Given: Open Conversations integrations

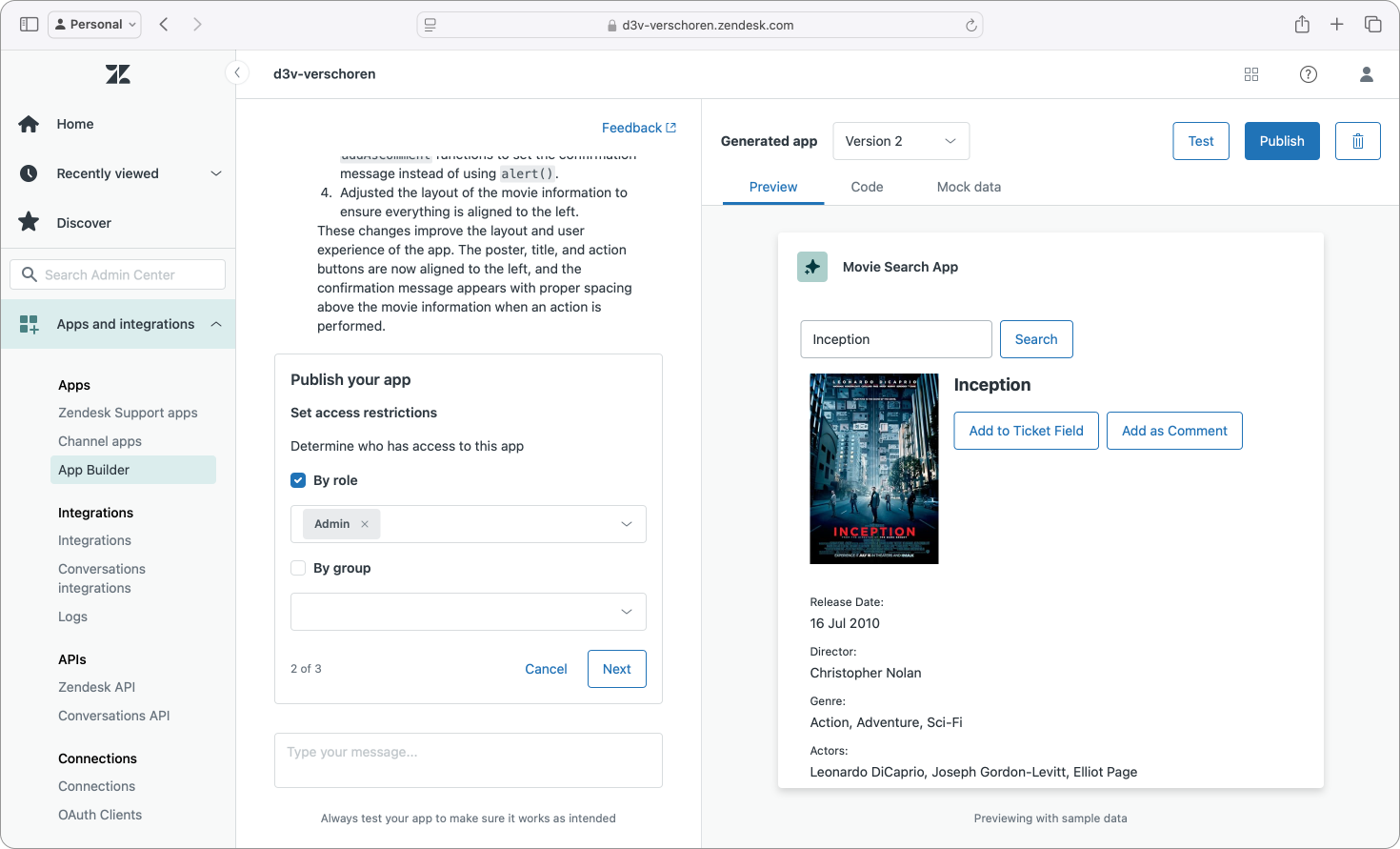Looking at the screenshot, I should [102, 578].
